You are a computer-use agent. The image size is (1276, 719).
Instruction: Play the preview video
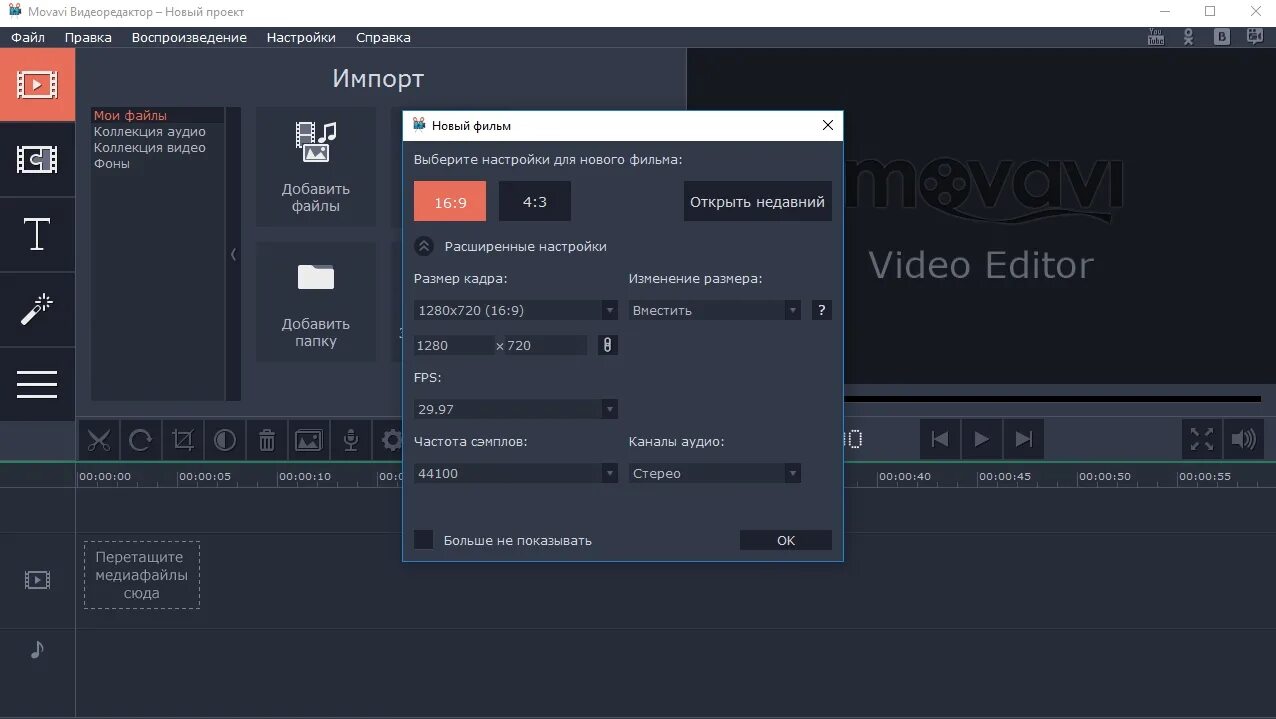[x=981, y=439]
